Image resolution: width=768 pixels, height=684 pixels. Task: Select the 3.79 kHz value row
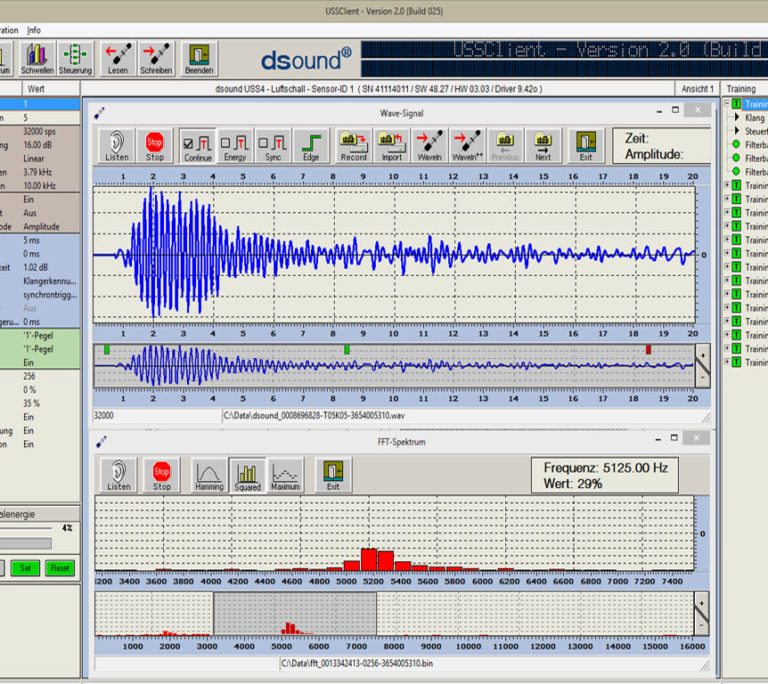click(40, 172)
